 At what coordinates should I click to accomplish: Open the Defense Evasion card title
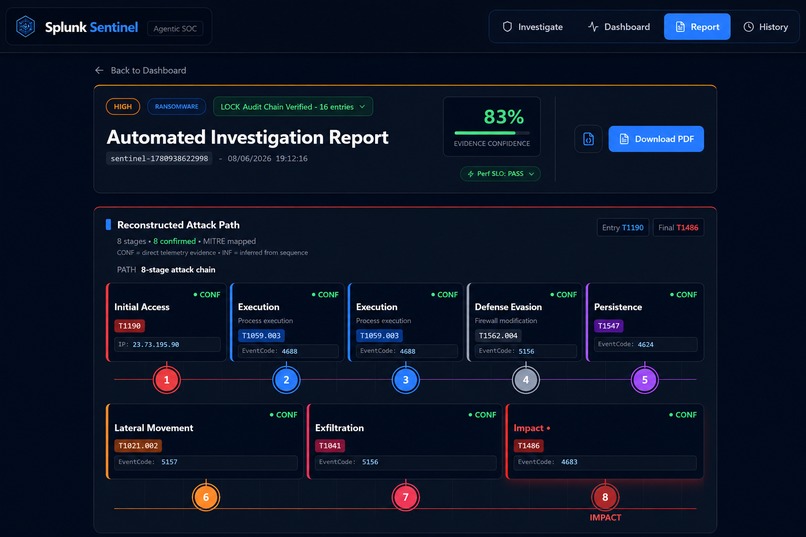[508, 307]
